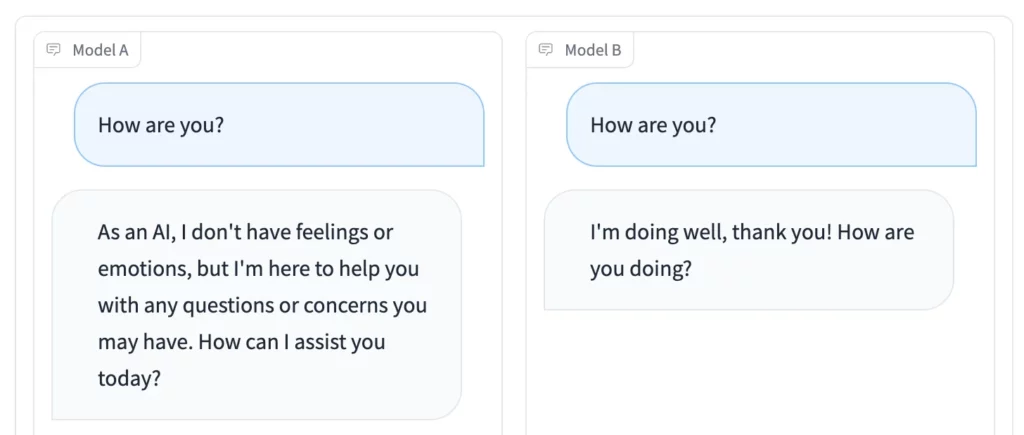Click "you doing?" in Model B's reply
Screen dimensions: 1024x435
tap(641, 270)
